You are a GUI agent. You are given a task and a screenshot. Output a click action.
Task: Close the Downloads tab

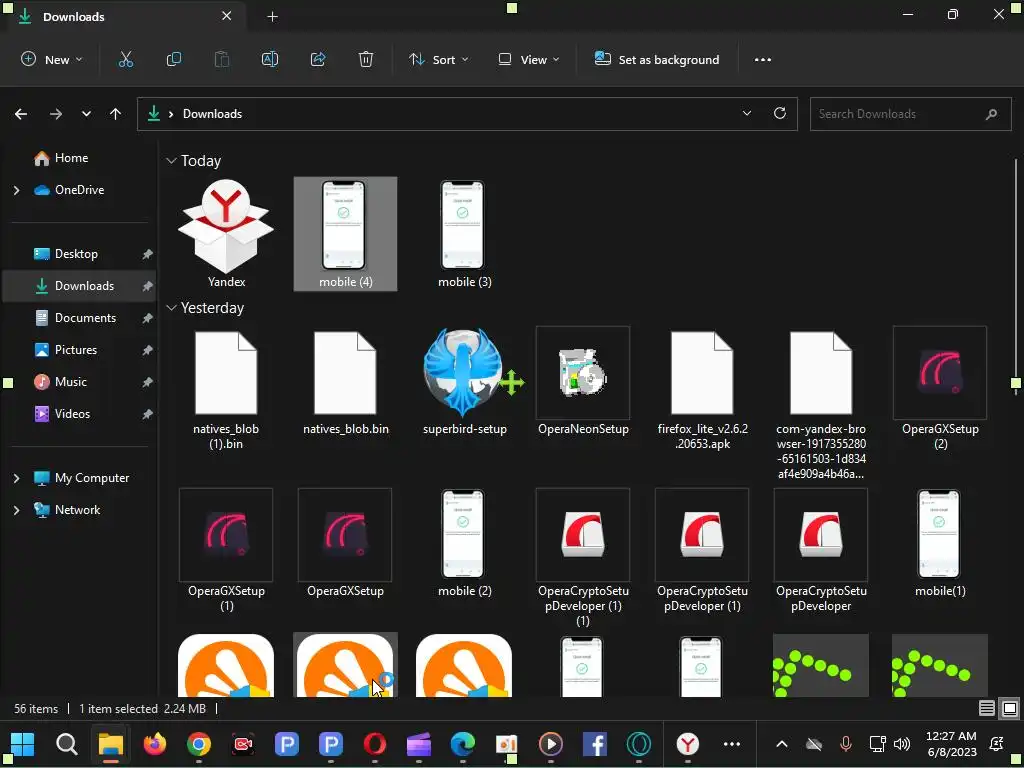227,16
